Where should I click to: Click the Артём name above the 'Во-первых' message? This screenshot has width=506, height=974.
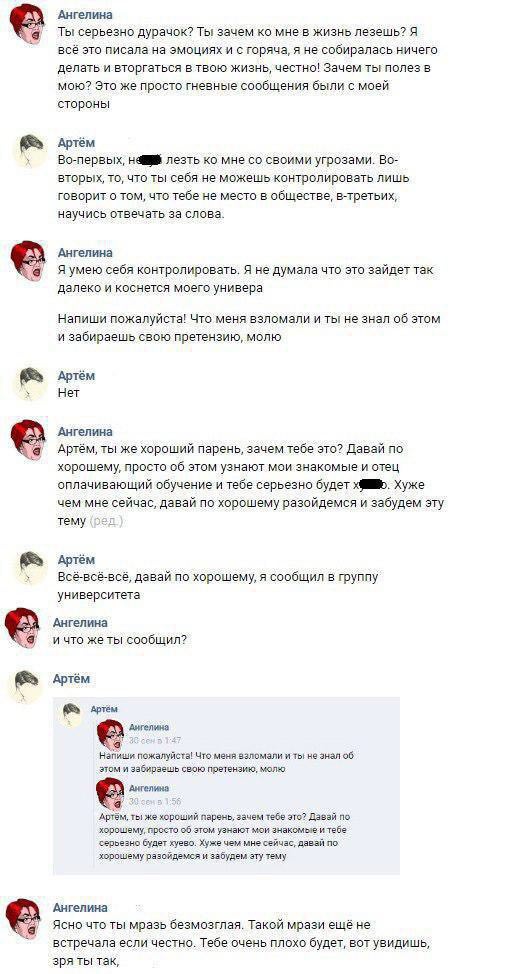pos(76,143)
